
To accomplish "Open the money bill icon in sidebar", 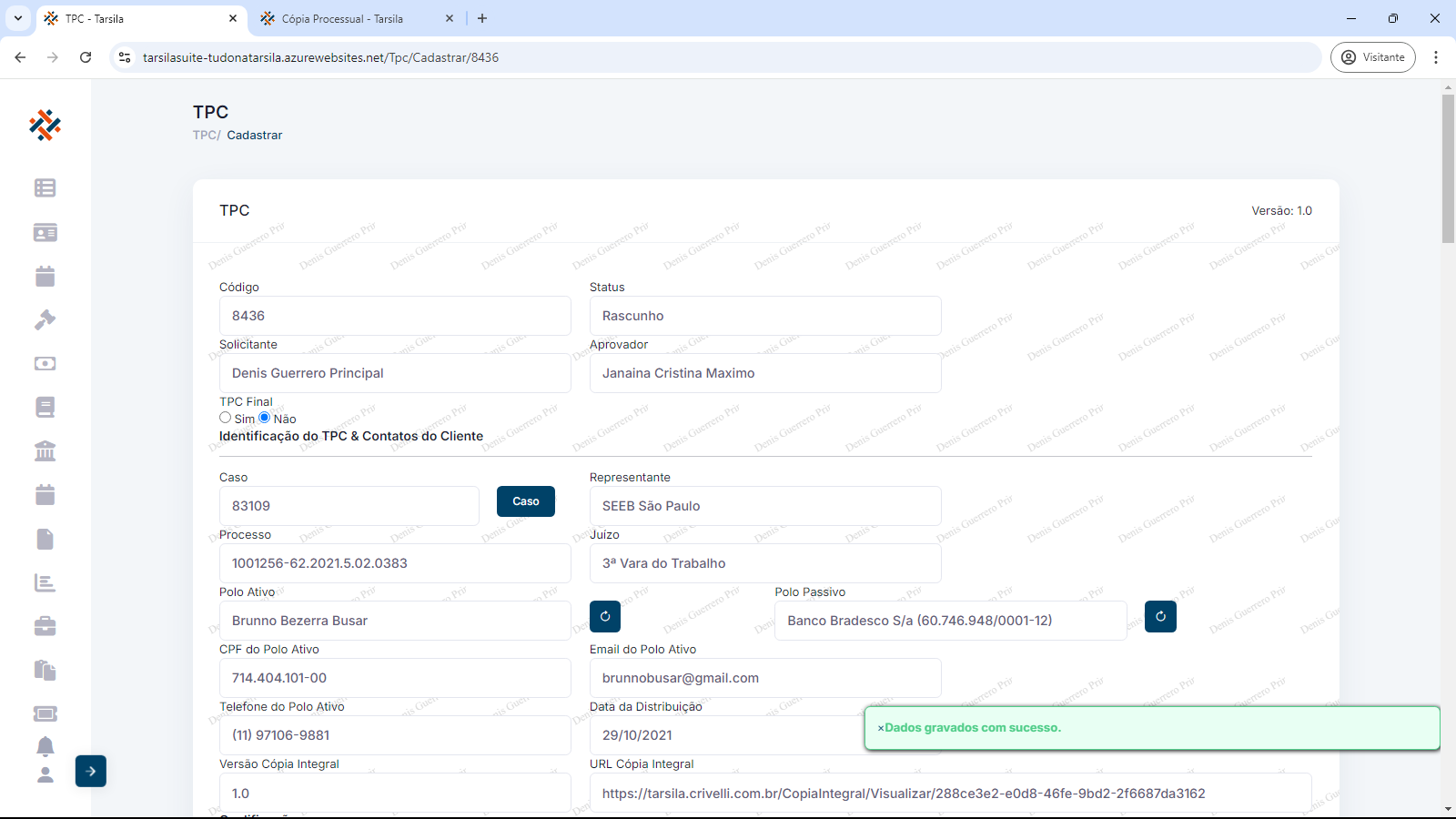I will (45, 363).
